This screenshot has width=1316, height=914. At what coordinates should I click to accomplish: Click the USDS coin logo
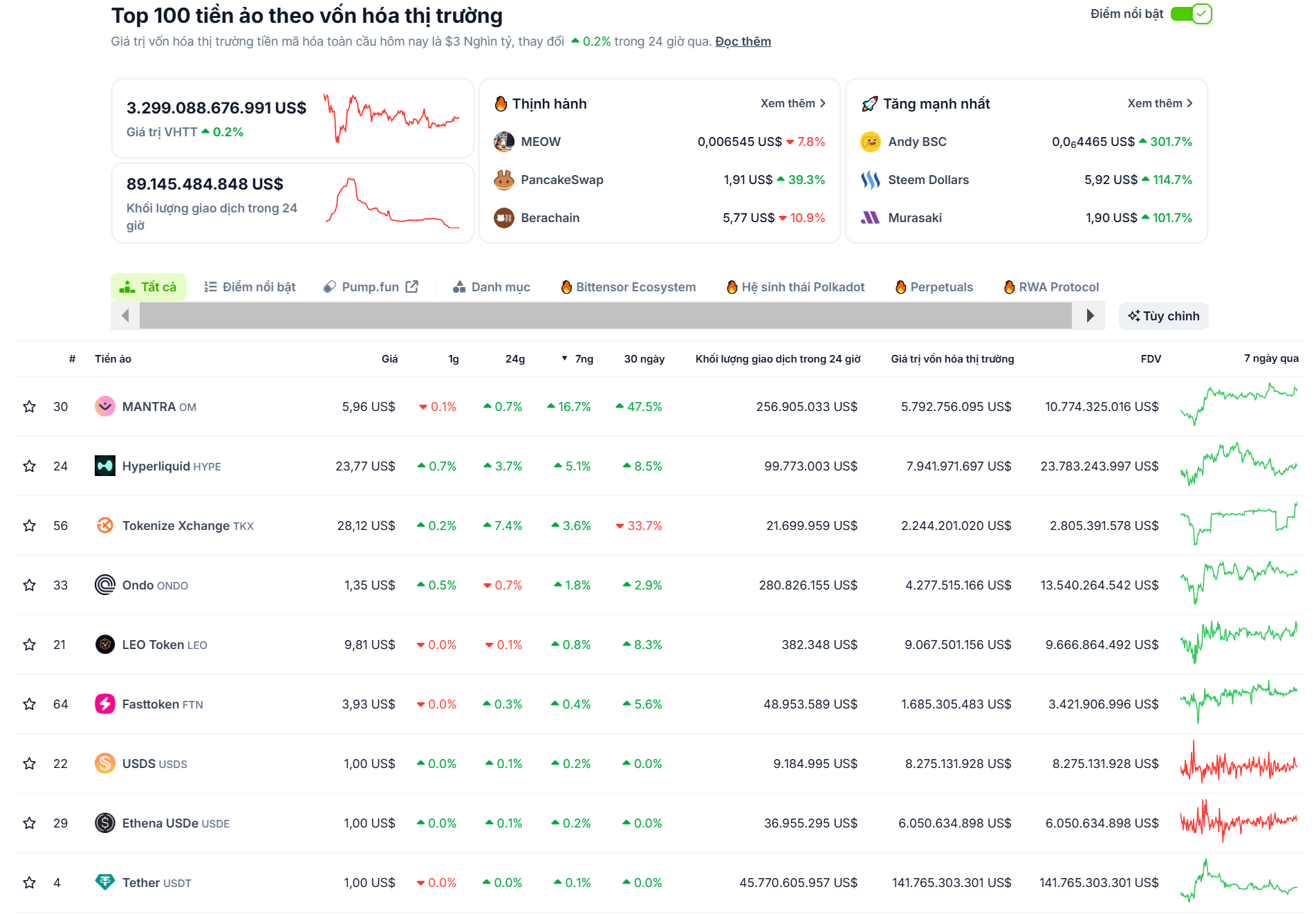(105, 763)
